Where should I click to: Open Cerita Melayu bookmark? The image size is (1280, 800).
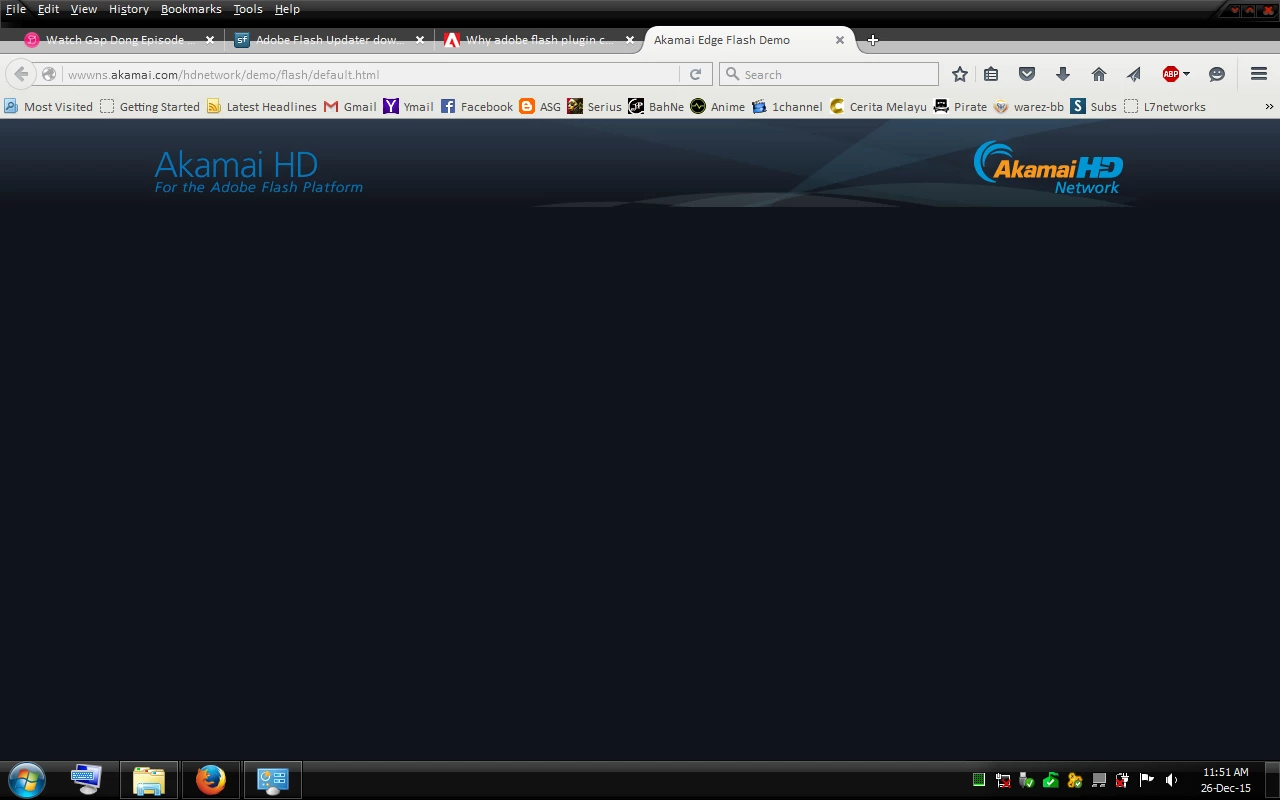click(x=878, y=106)
